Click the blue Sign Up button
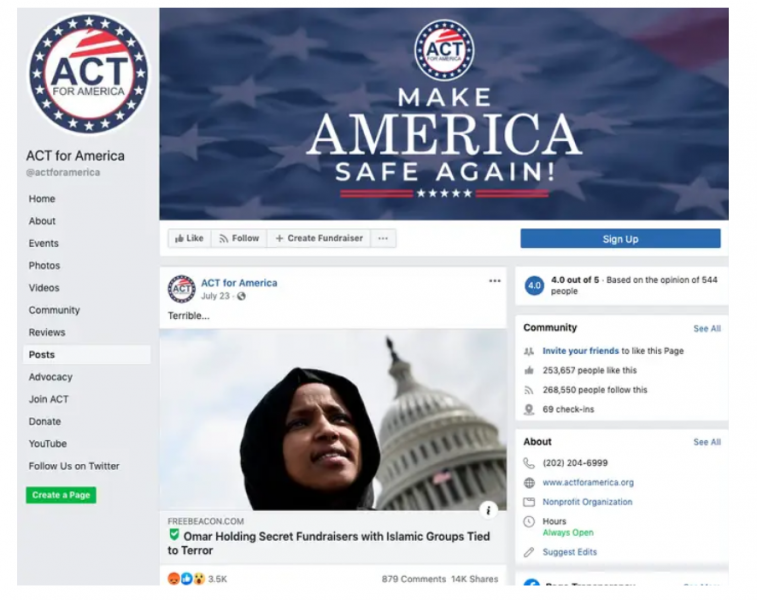 coord(620,239)
